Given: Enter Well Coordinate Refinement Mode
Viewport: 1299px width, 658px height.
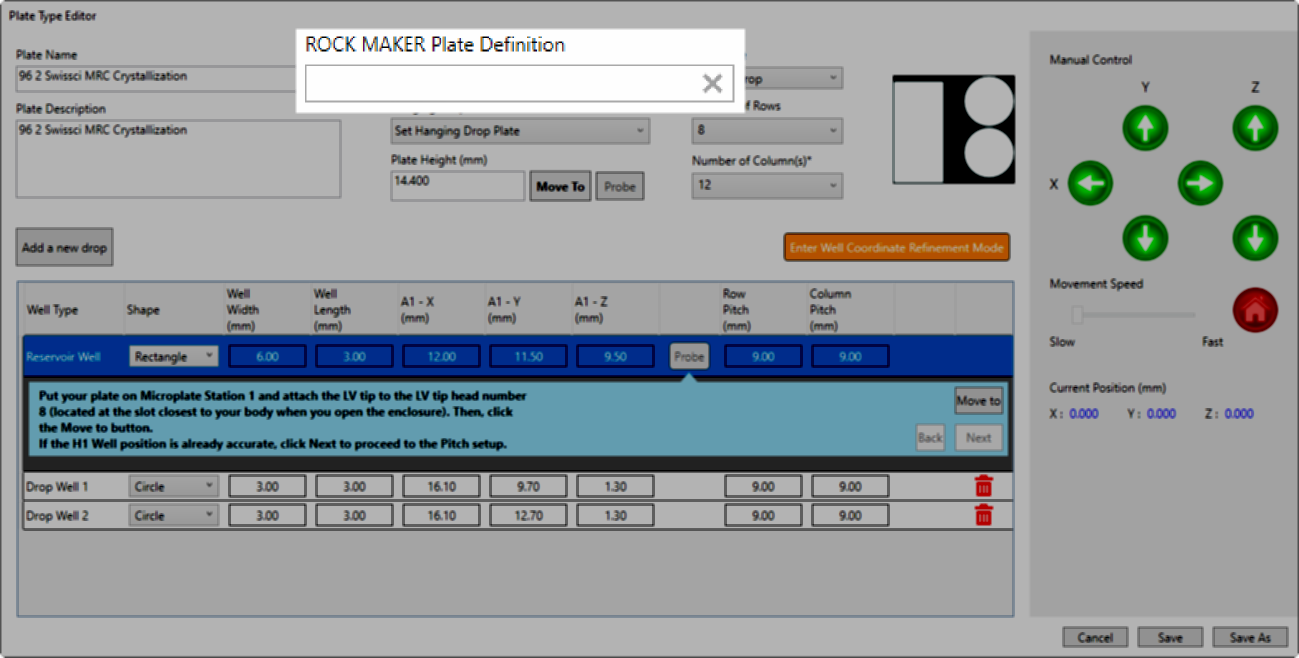Looking at the screenshot, I should (896, 247).
